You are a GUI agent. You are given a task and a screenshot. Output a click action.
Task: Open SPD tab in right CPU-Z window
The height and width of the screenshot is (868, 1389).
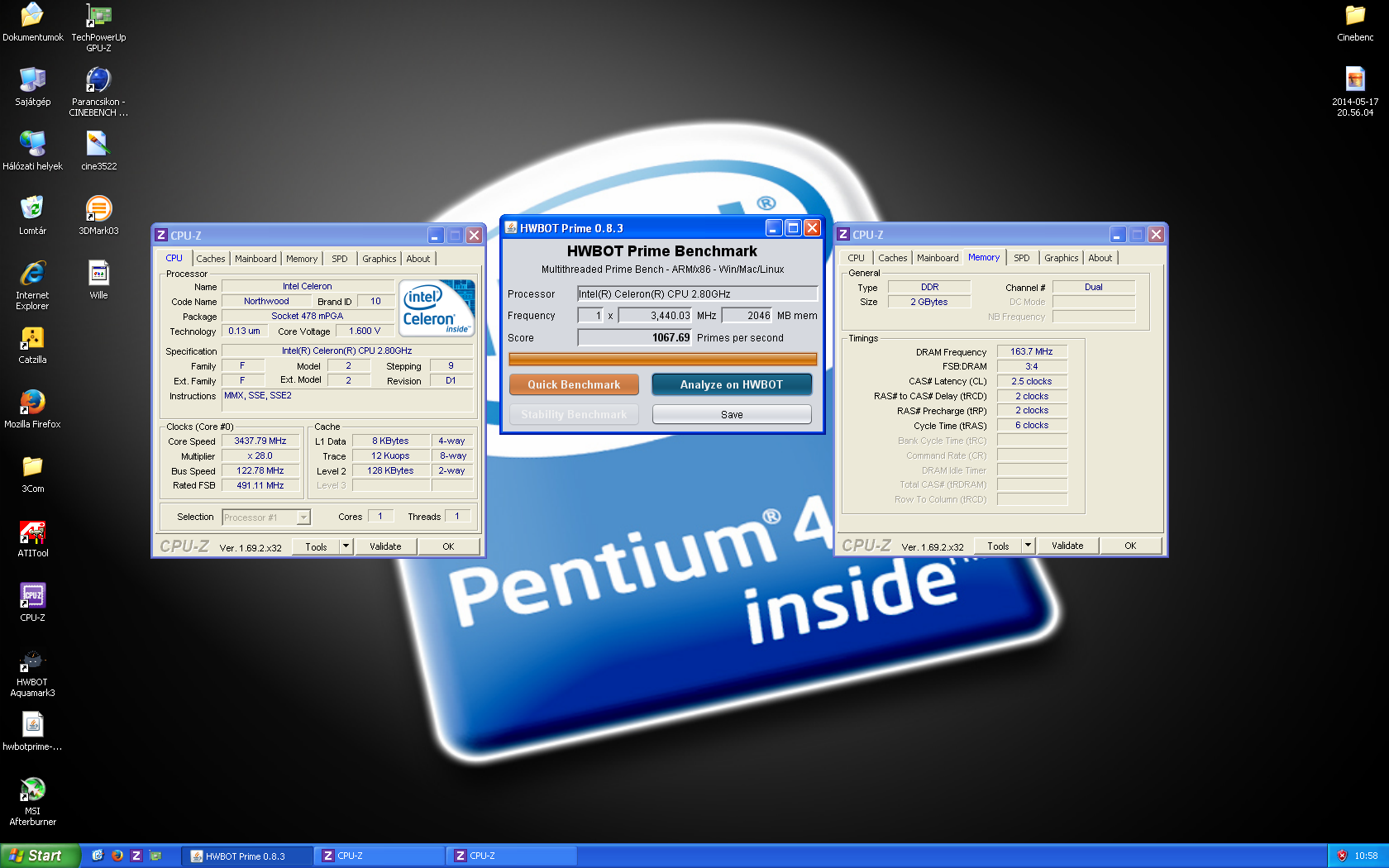click(1022, 258)
